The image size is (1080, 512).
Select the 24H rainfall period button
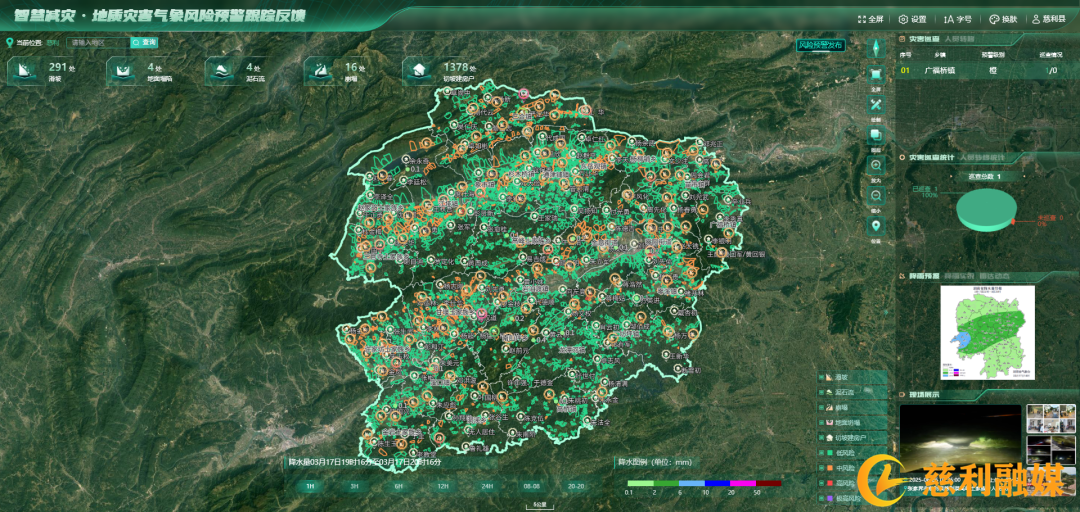click(487, 486)
